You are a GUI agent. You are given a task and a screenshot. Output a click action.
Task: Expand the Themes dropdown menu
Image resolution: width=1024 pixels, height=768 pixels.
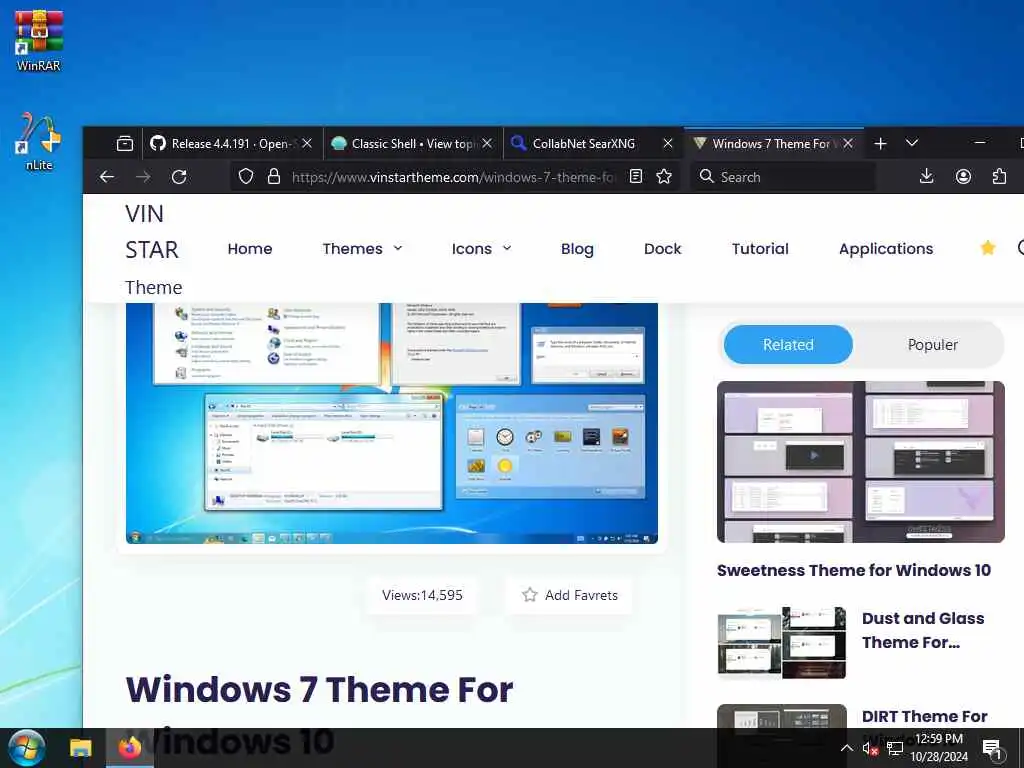tap(362, 249)
